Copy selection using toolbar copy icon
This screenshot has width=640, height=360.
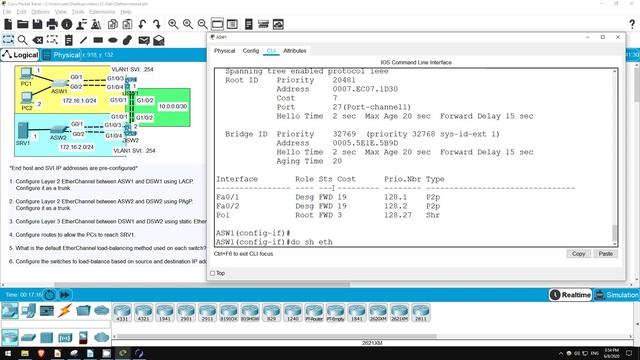(113, 24)
